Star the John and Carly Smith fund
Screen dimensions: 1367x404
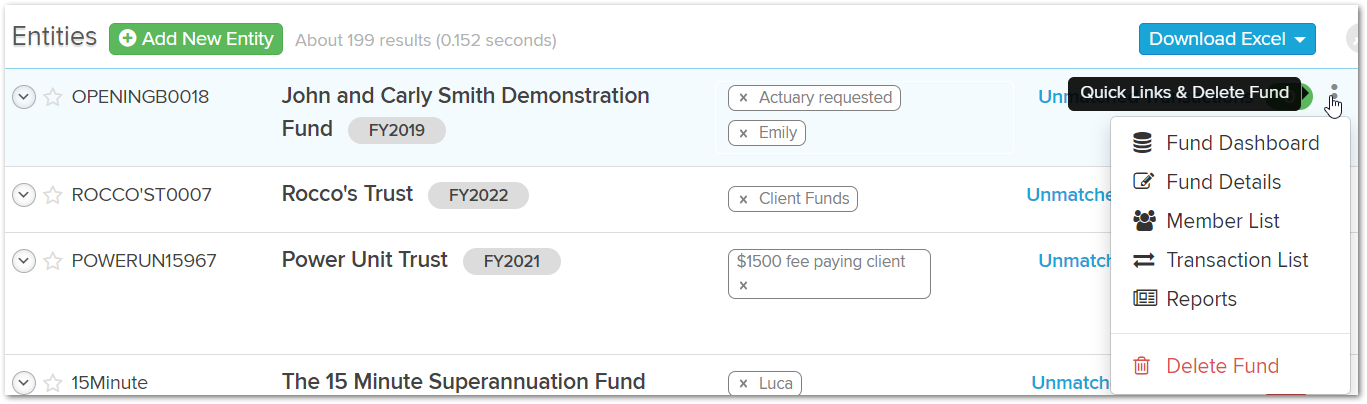pos(53,97)
